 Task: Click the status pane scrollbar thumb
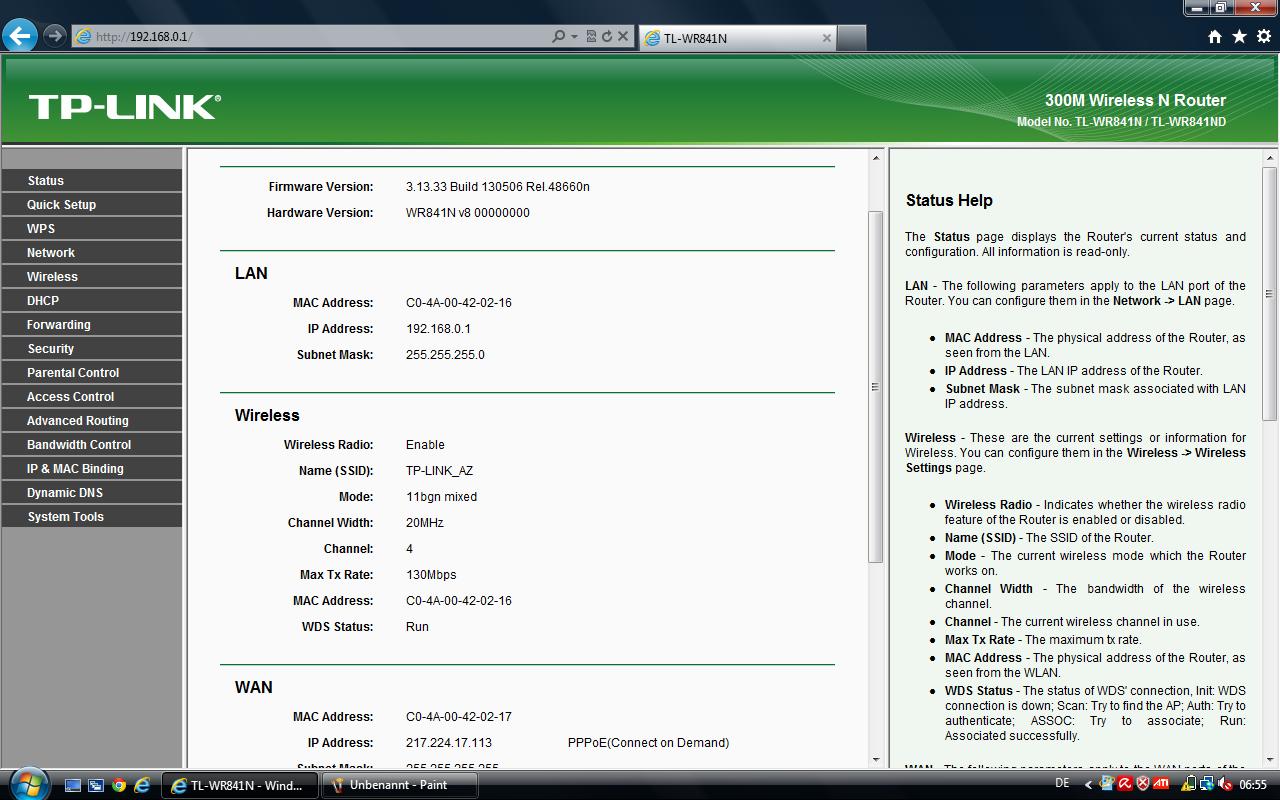tap(875, 386)
